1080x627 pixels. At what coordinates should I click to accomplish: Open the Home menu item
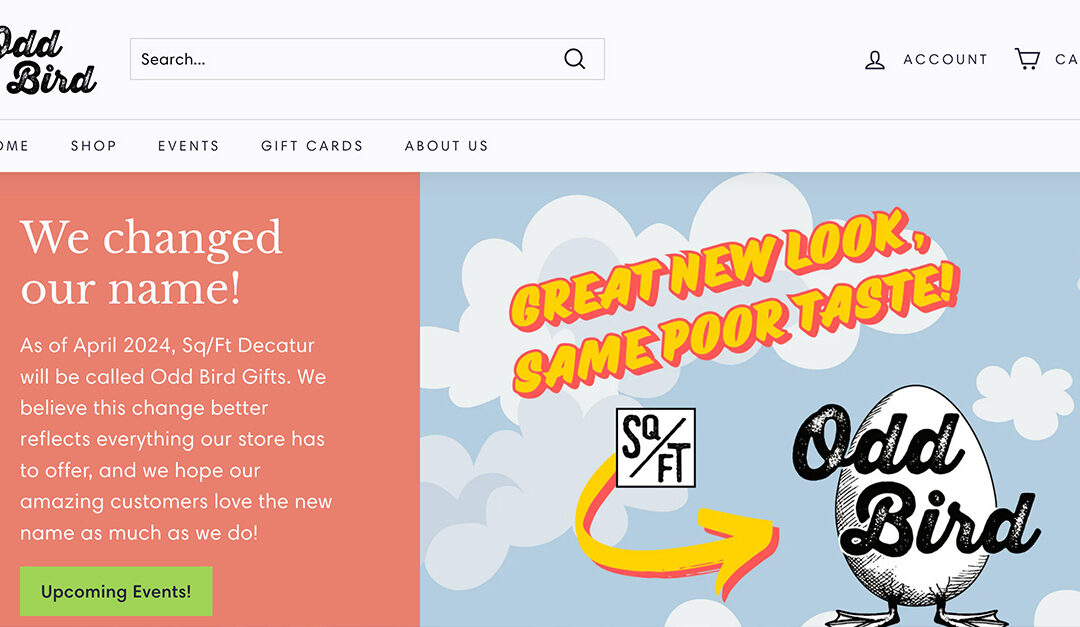click(14, 146)
